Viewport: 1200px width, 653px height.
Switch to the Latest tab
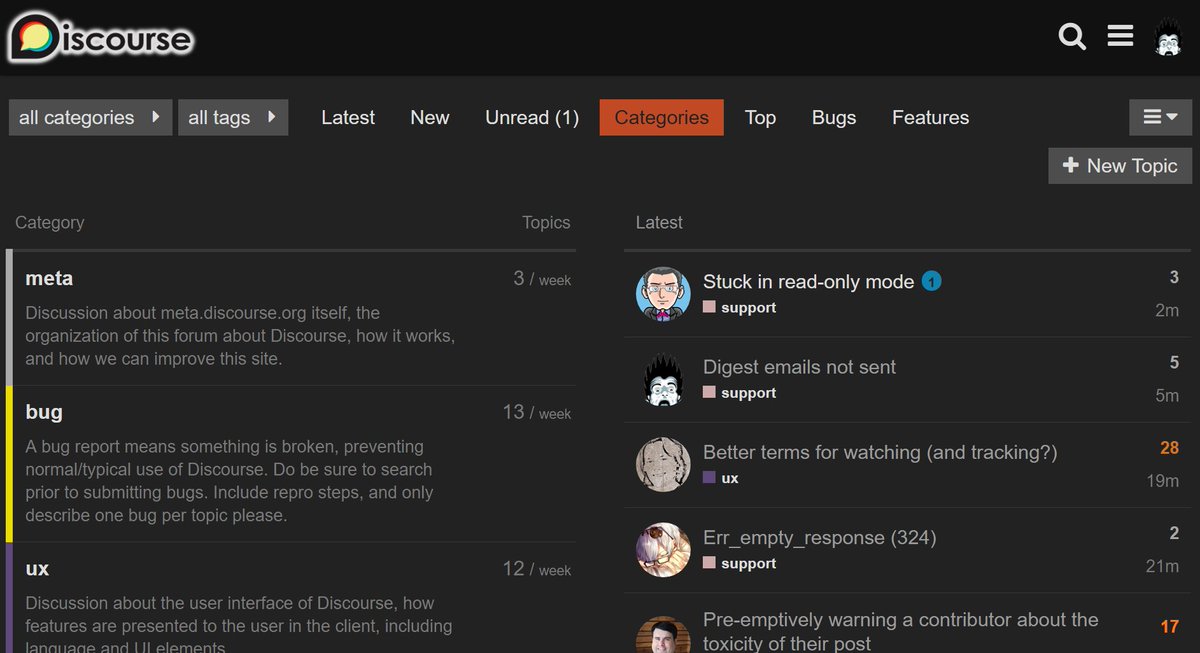348,117
